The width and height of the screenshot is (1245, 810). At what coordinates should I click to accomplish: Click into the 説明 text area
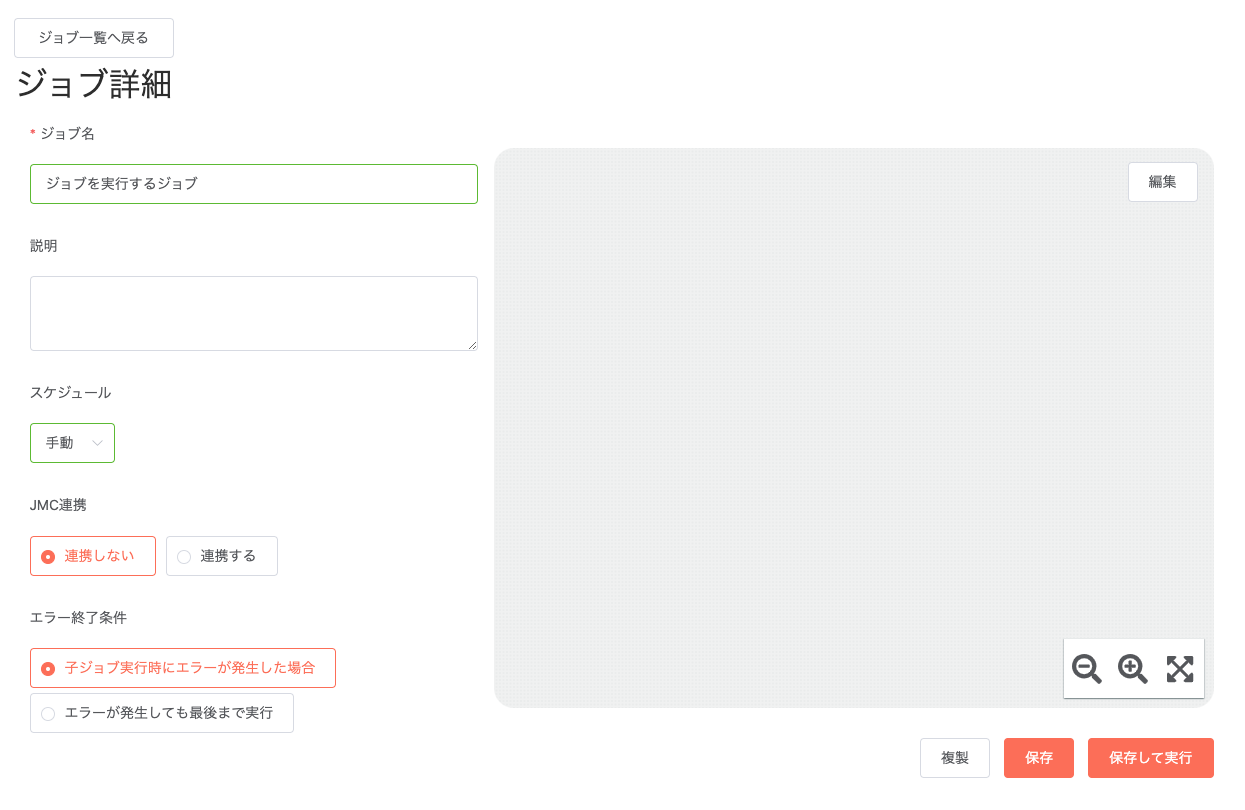[254, 313]
